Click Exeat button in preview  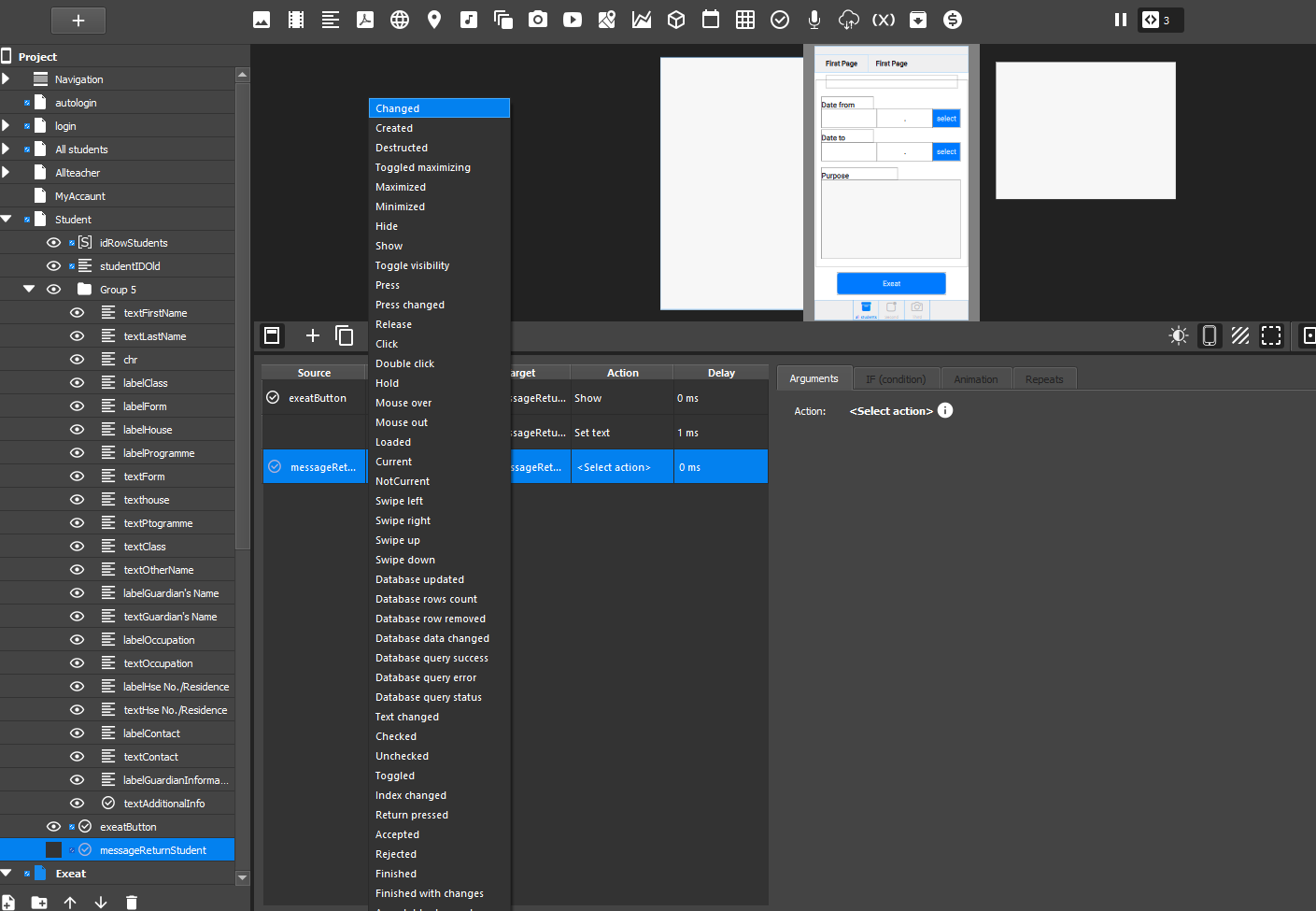pos(891,283)
